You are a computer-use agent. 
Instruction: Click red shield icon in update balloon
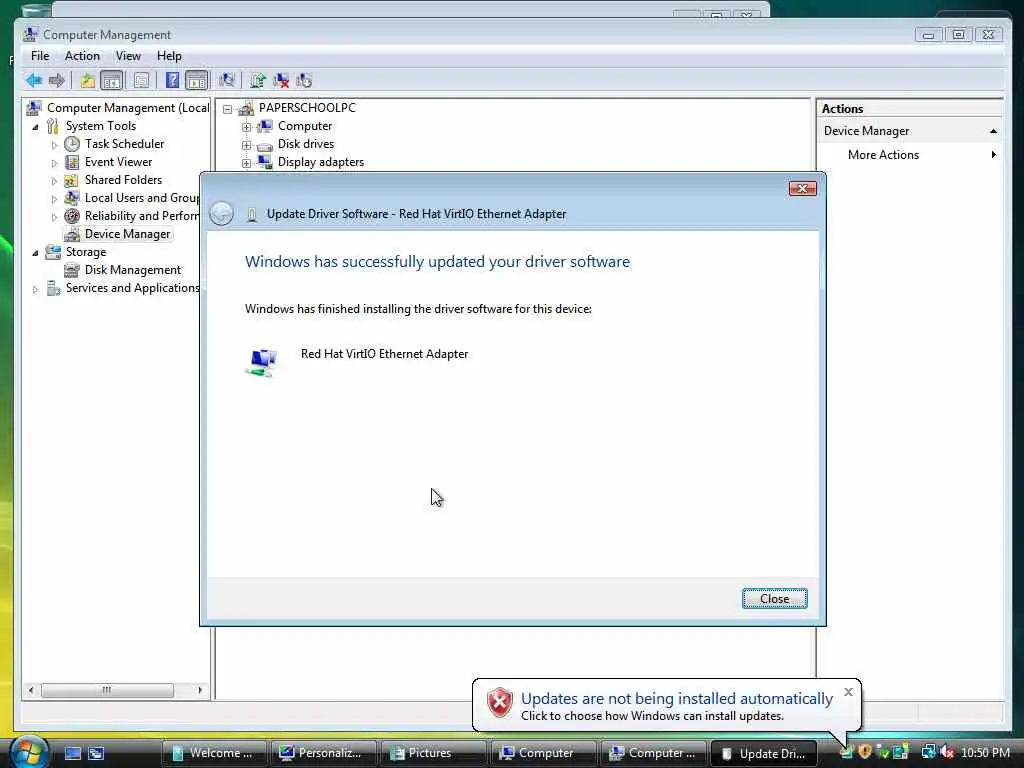500,703
